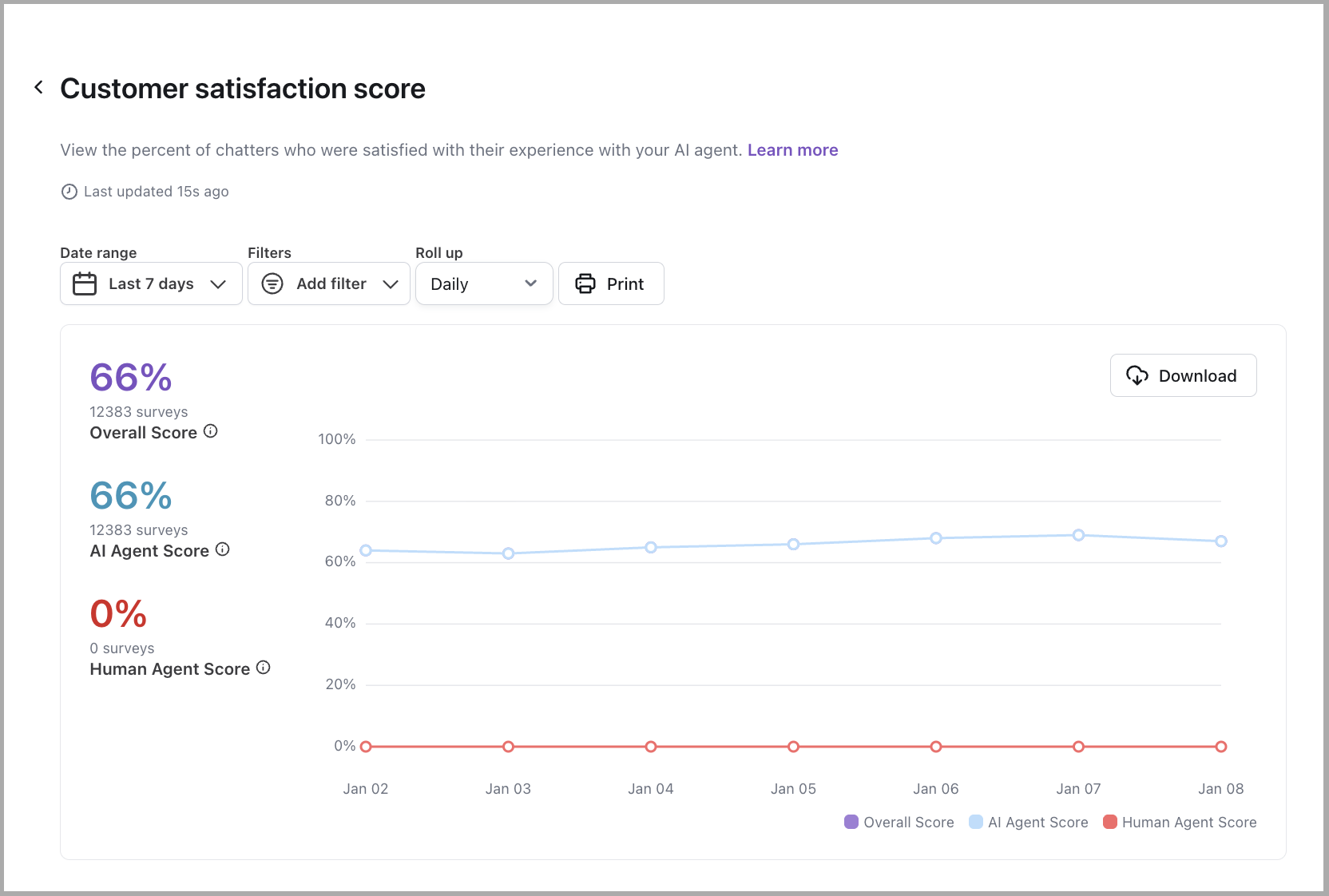Go back using the left chevron
The width and height of the screenshot is (1329, 896).
(38, 87)
